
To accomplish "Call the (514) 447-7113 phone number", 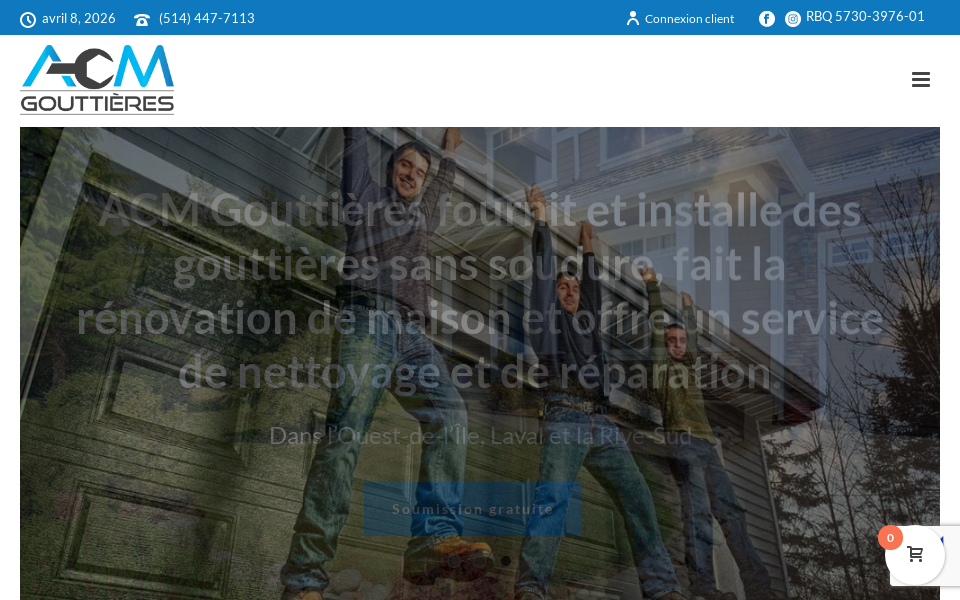I will click(206, 18).
